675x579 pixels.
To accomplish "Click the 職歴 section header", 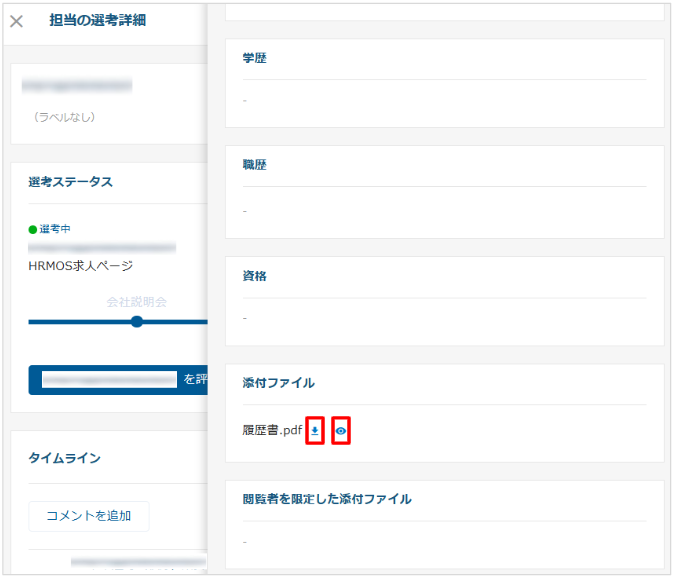I will pos(255,165).
